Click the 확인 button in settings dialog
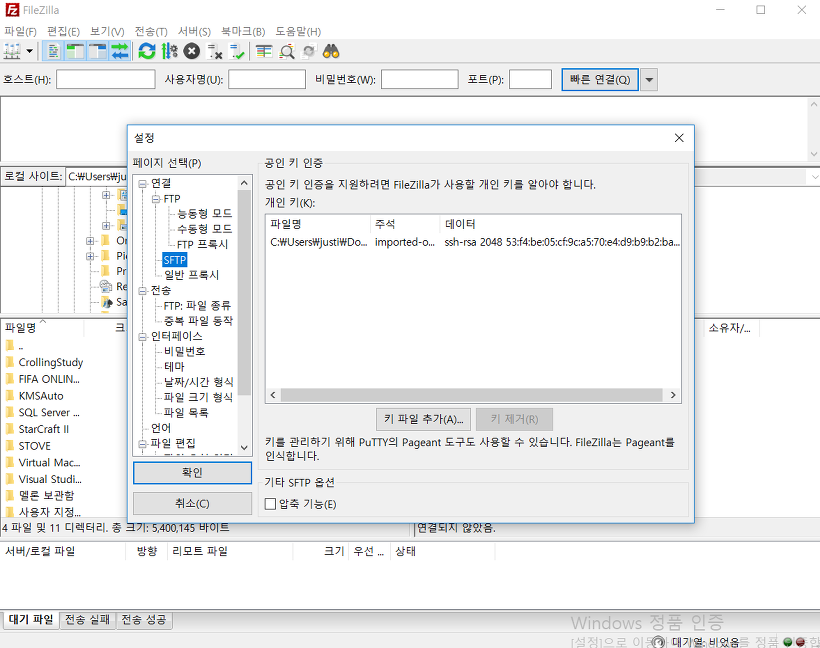The image size is (820, 648). (x=192, y=473)
